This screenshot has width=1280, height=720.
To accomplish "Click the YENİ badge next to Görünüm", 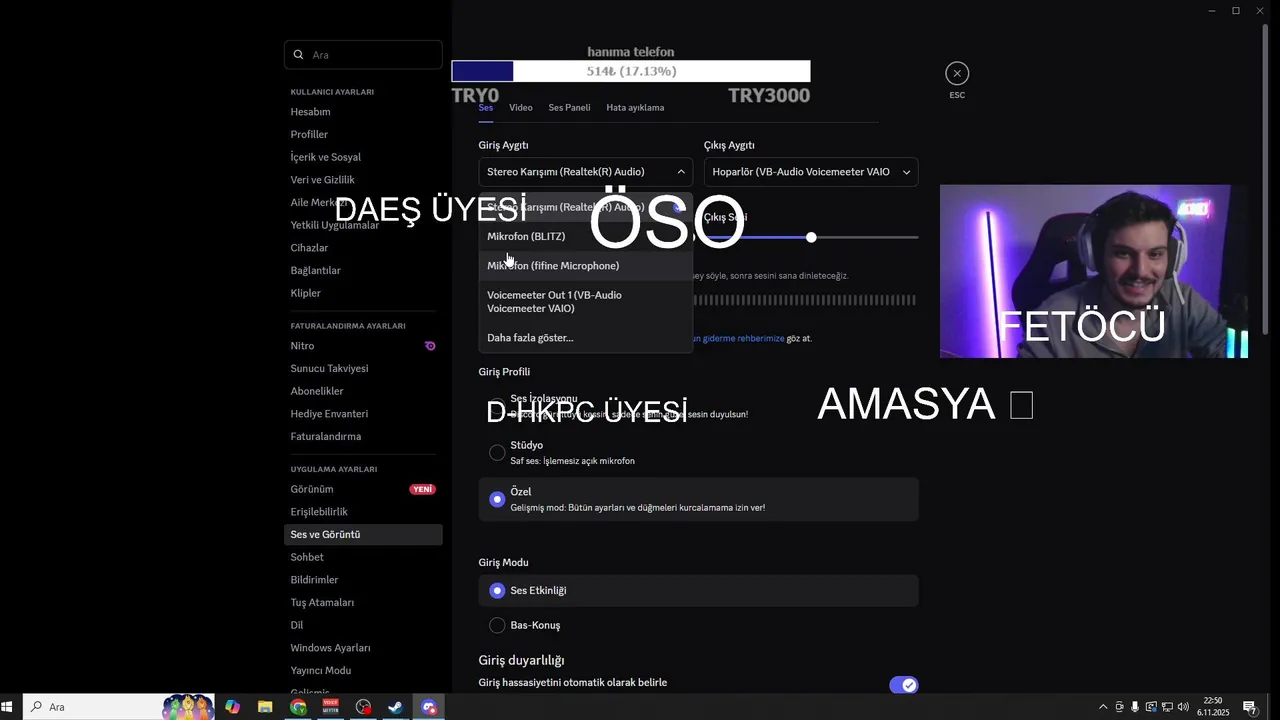I will (x=423, y=489).
